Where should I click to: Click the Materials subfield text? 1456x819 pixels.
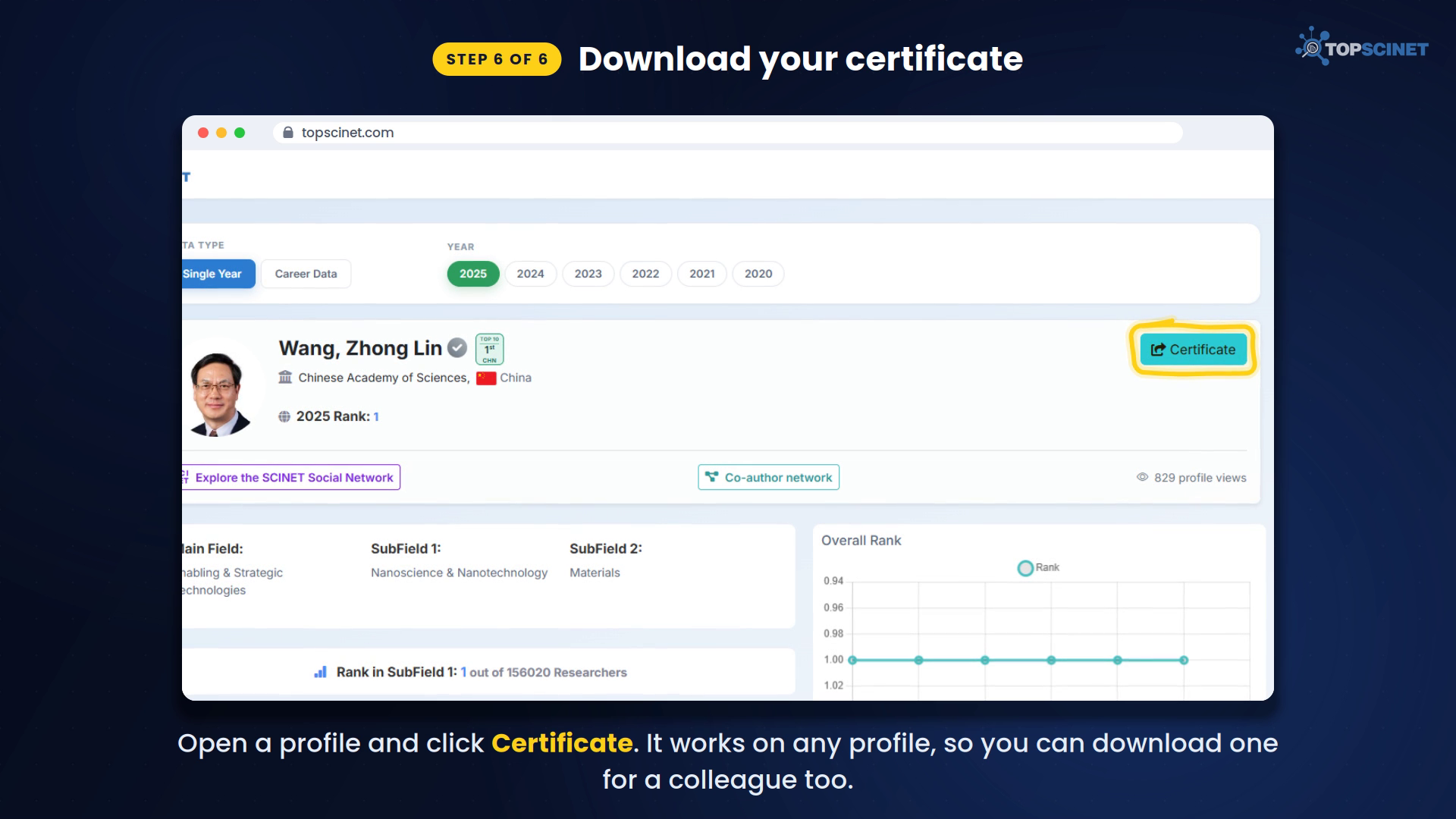(x=595, y=573)
